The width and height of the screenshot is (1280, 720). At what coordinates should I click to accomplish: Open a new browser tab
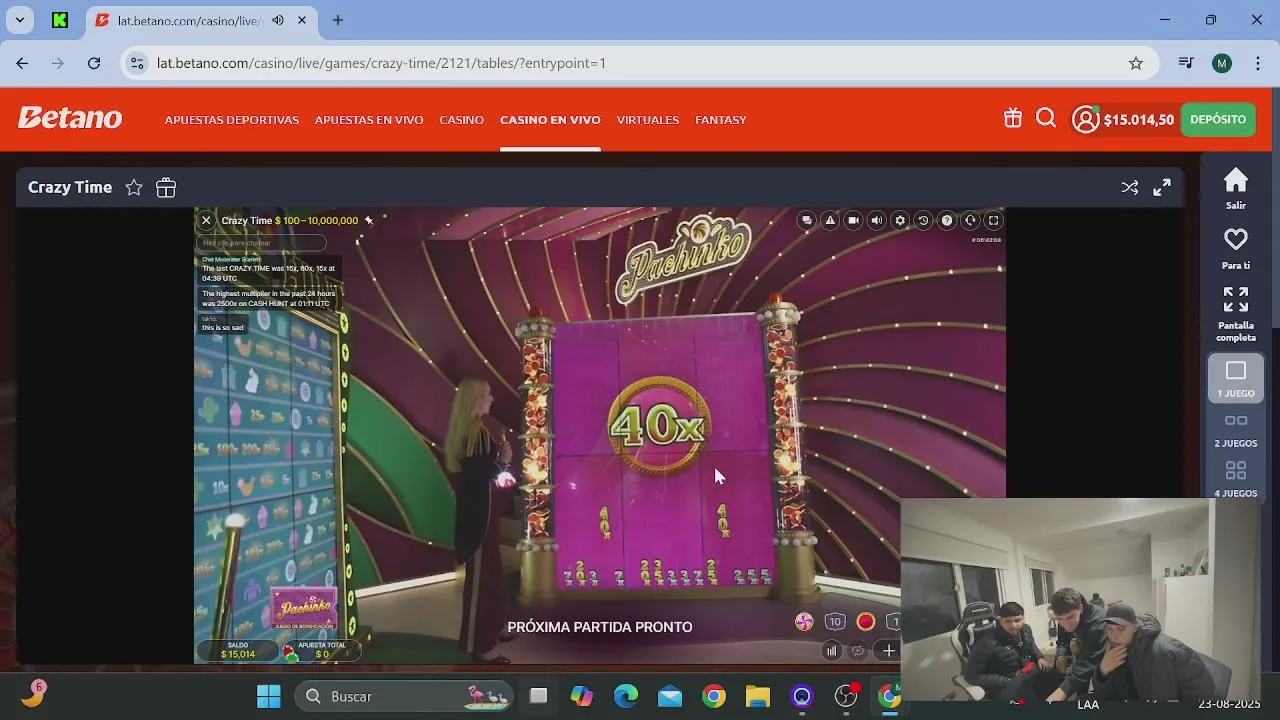[338, 20]
